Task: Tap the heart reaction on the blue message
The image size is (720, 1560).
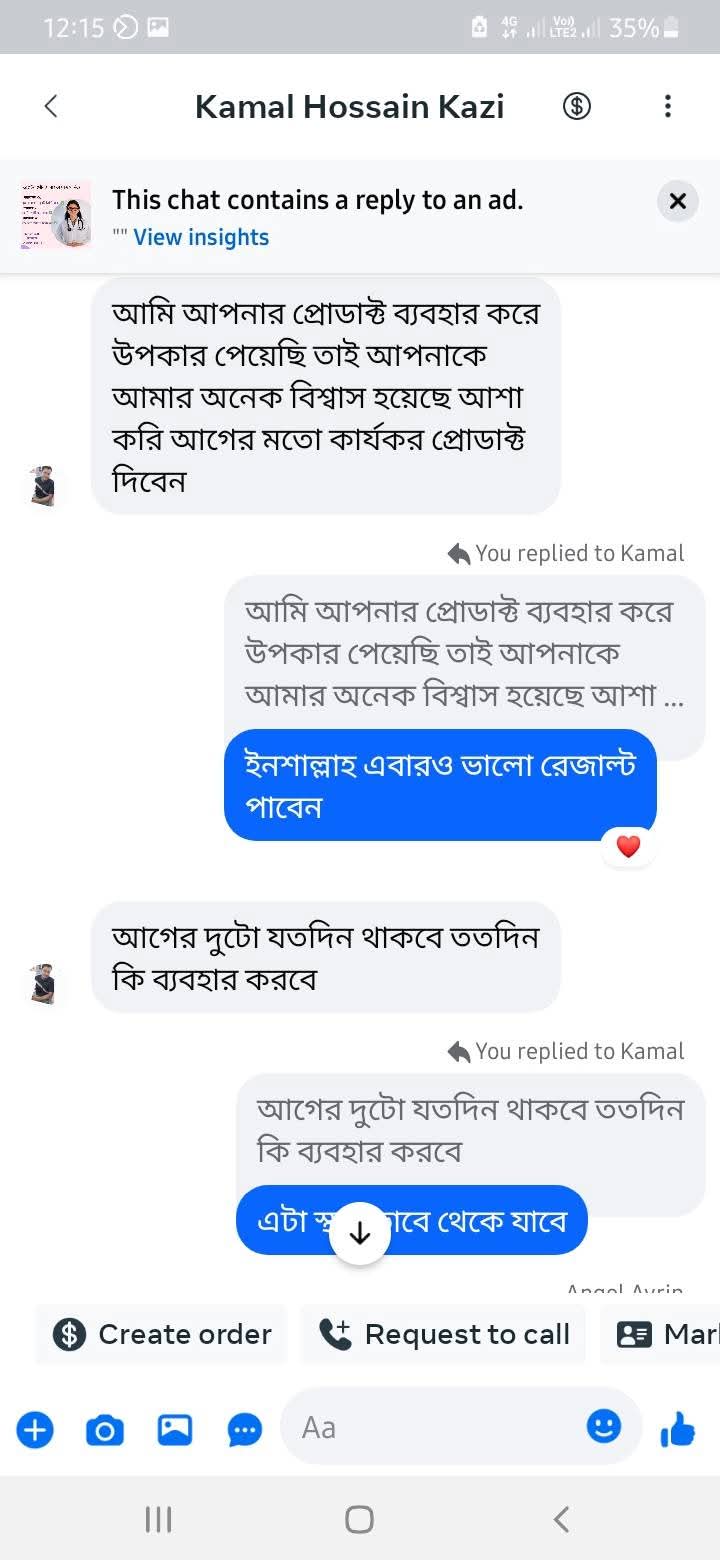Action: (x=628, y=845)
